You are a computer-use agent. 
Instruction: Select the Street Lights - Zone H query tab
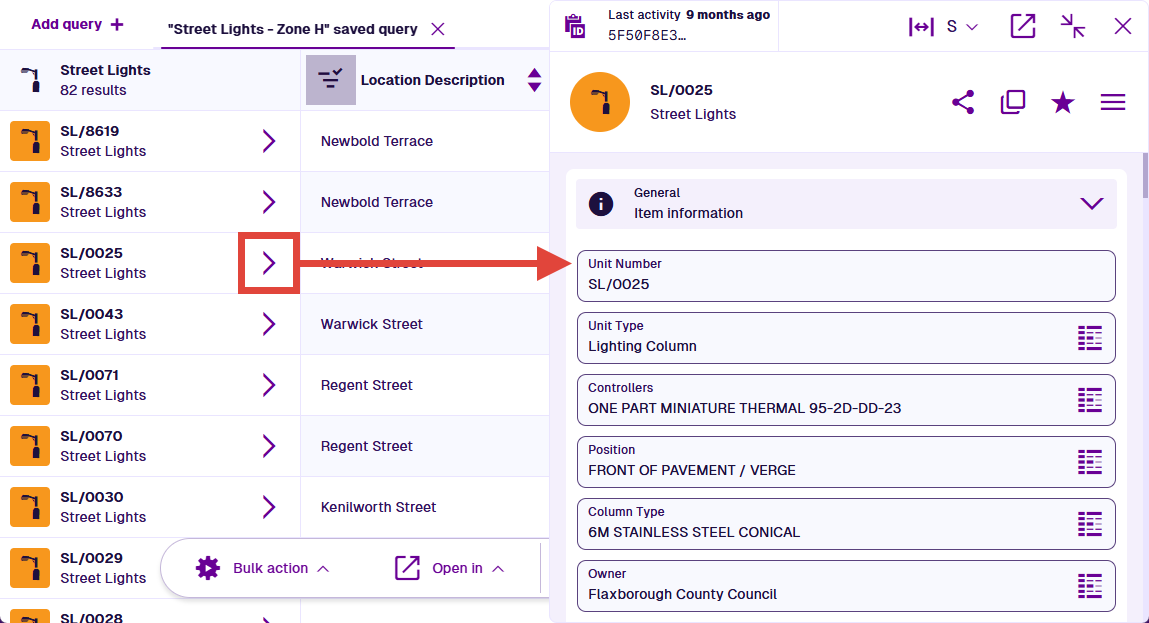point(293,29)
